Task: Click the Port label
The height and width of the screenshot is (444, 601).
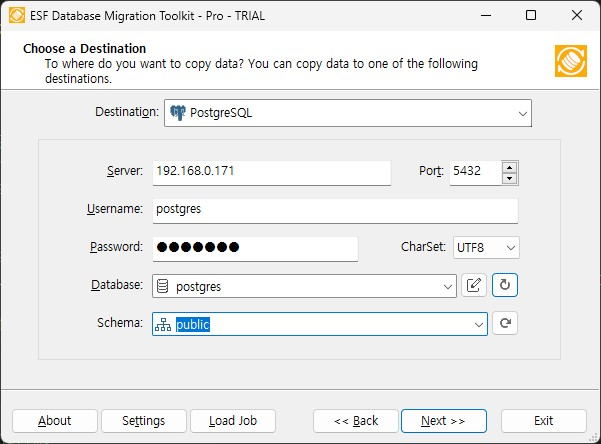Action: (431, 171)
